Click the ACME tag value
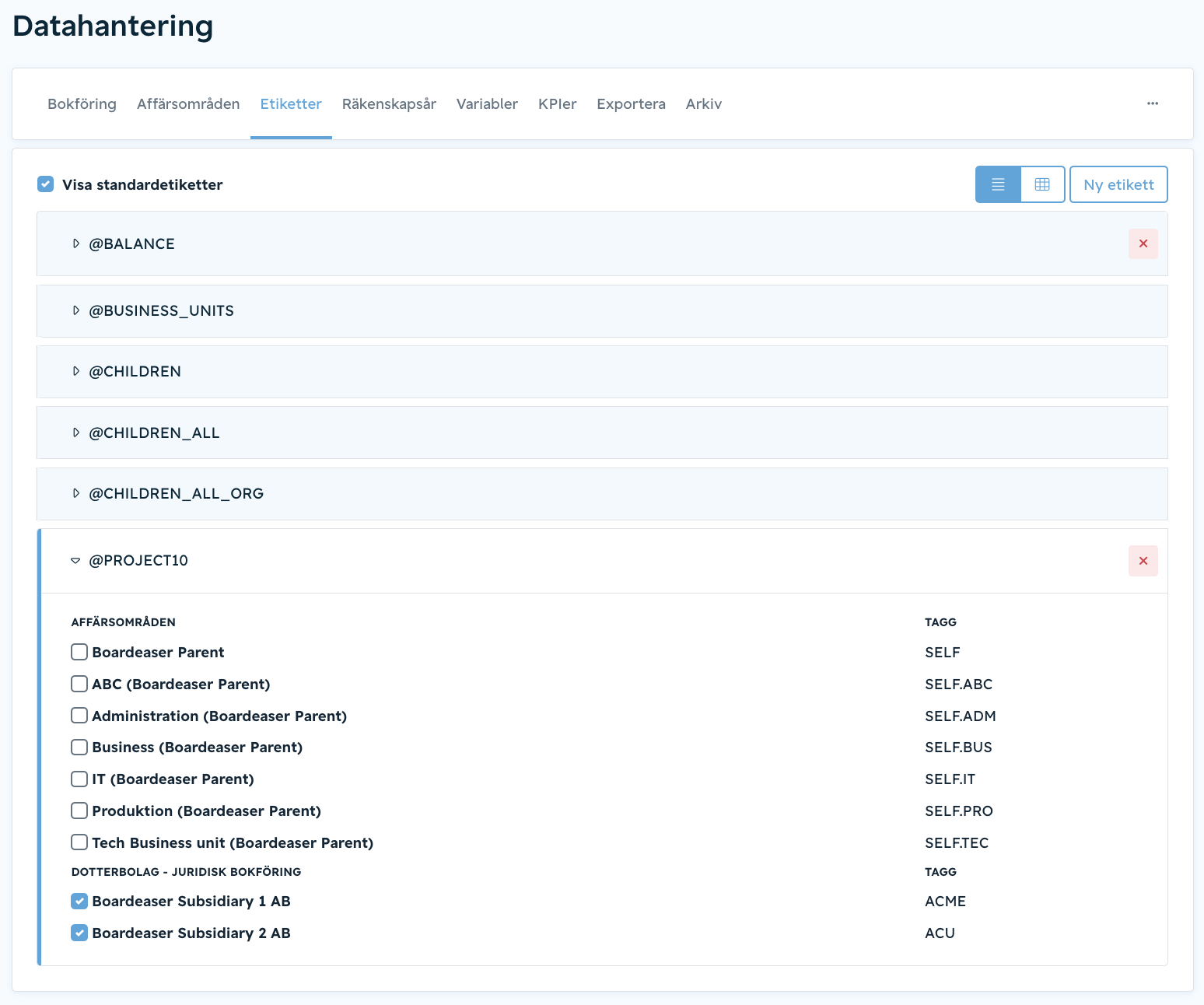This screenshot has height=1005, width=1204. click(945, 901)
